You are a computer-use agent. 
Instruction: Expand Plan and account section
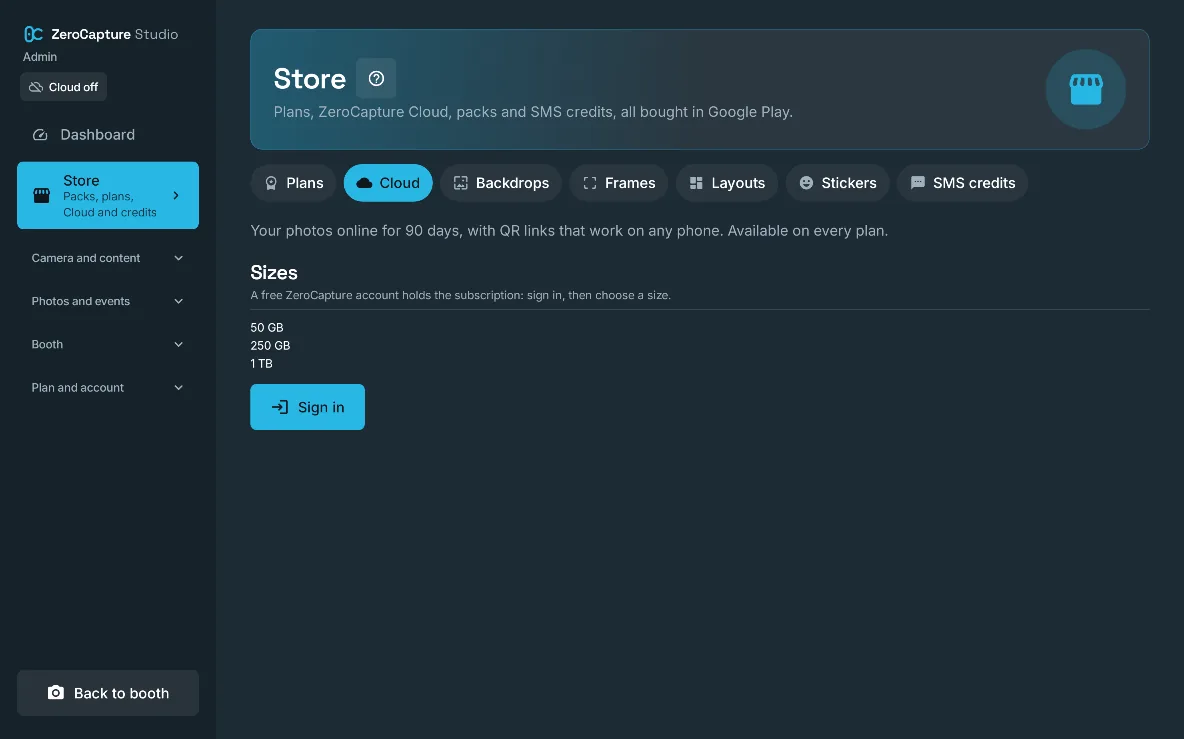tap(108, 387)
